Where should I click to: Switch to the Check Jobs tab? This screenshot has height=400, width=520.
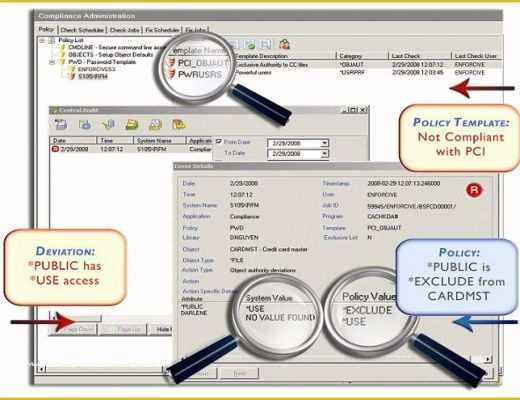click(x=124, y=30)
